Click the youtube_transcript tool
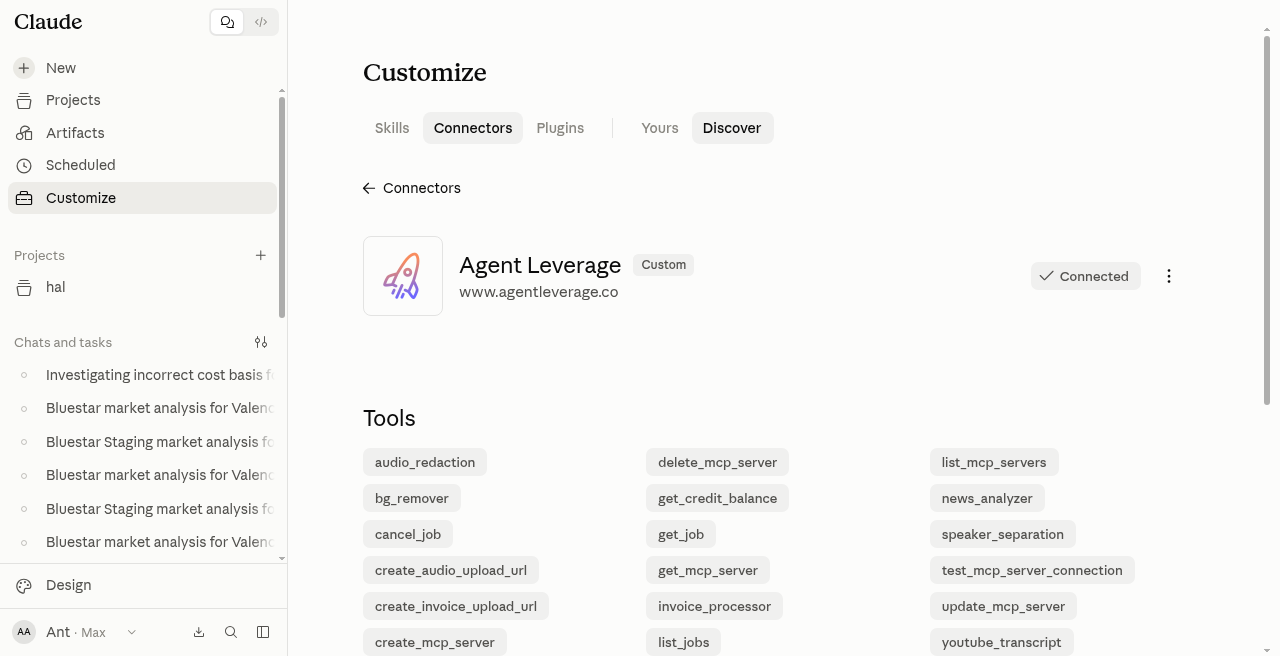The image size is (1280, 656). coord(1002,642)
